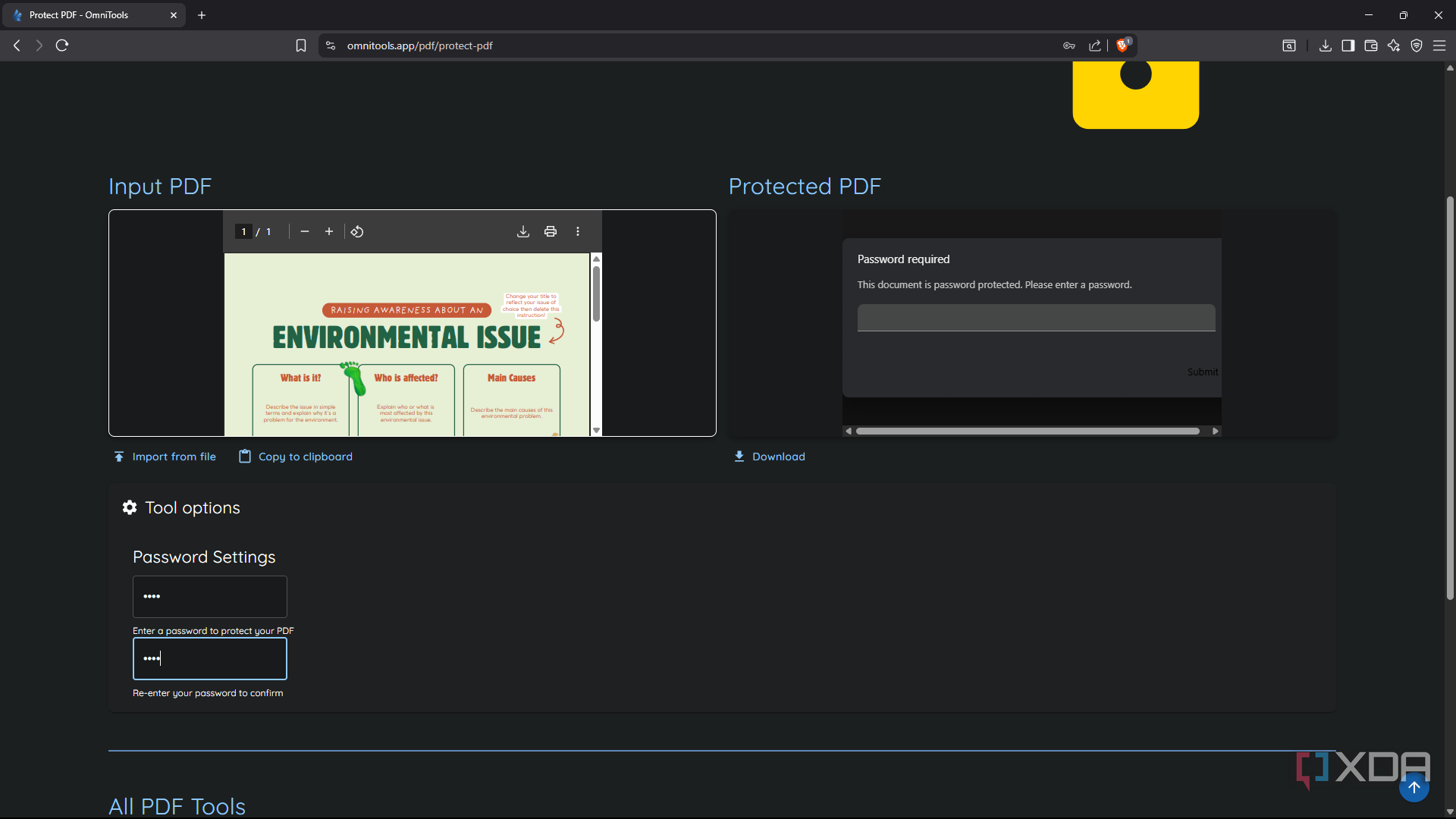
Task: Zoom in on Input PDF viewer
Action: 329,231
